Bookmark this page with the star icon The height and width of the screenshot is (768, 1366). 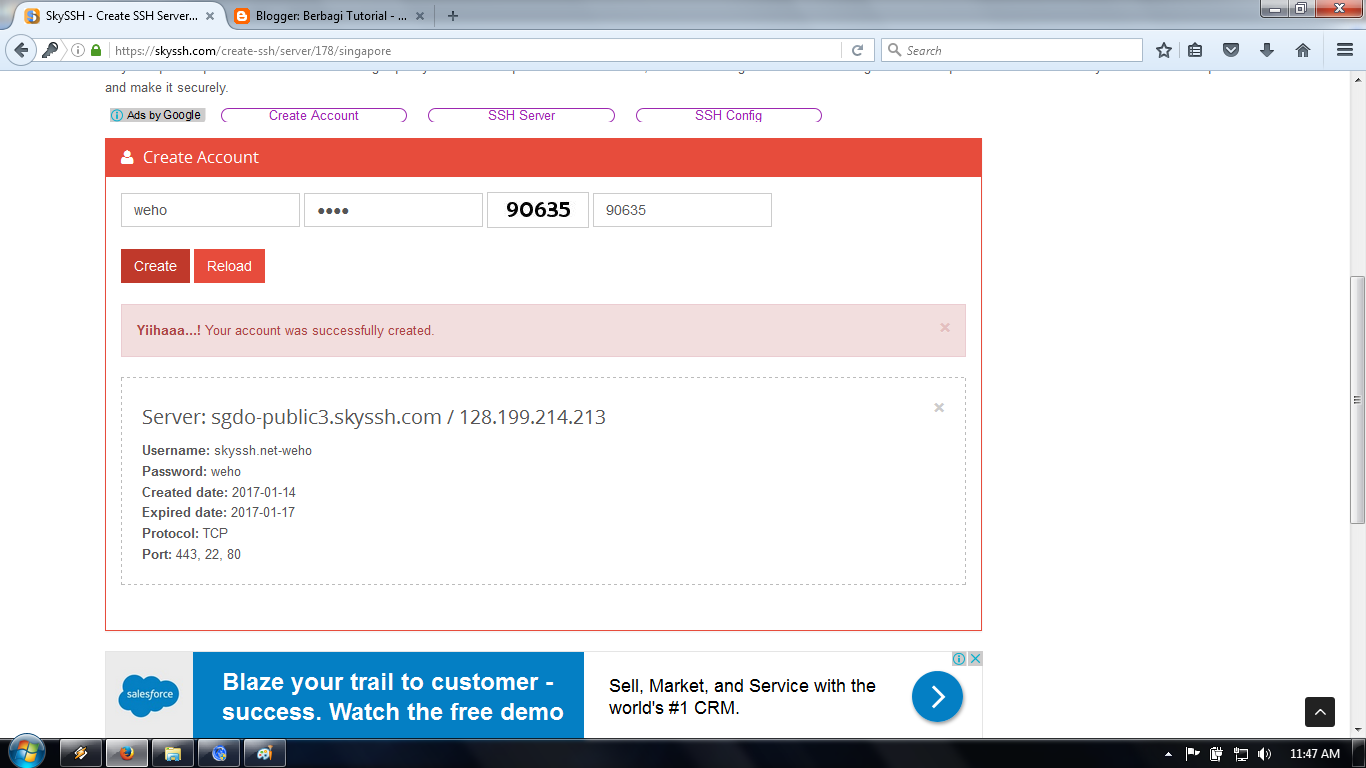point(1163,49)
